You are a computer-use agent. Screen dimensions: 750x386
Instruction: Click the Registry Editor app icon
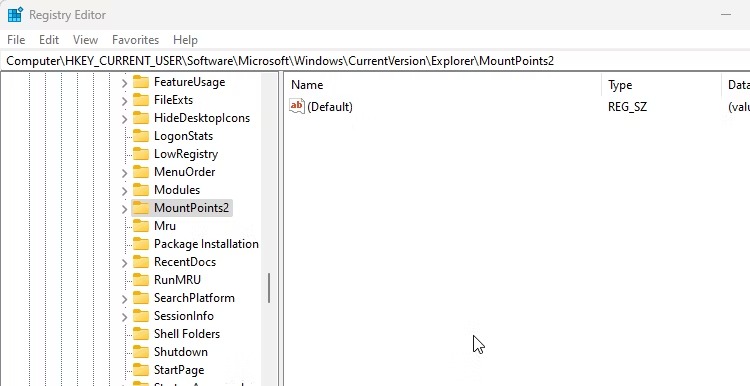[15, 14]
